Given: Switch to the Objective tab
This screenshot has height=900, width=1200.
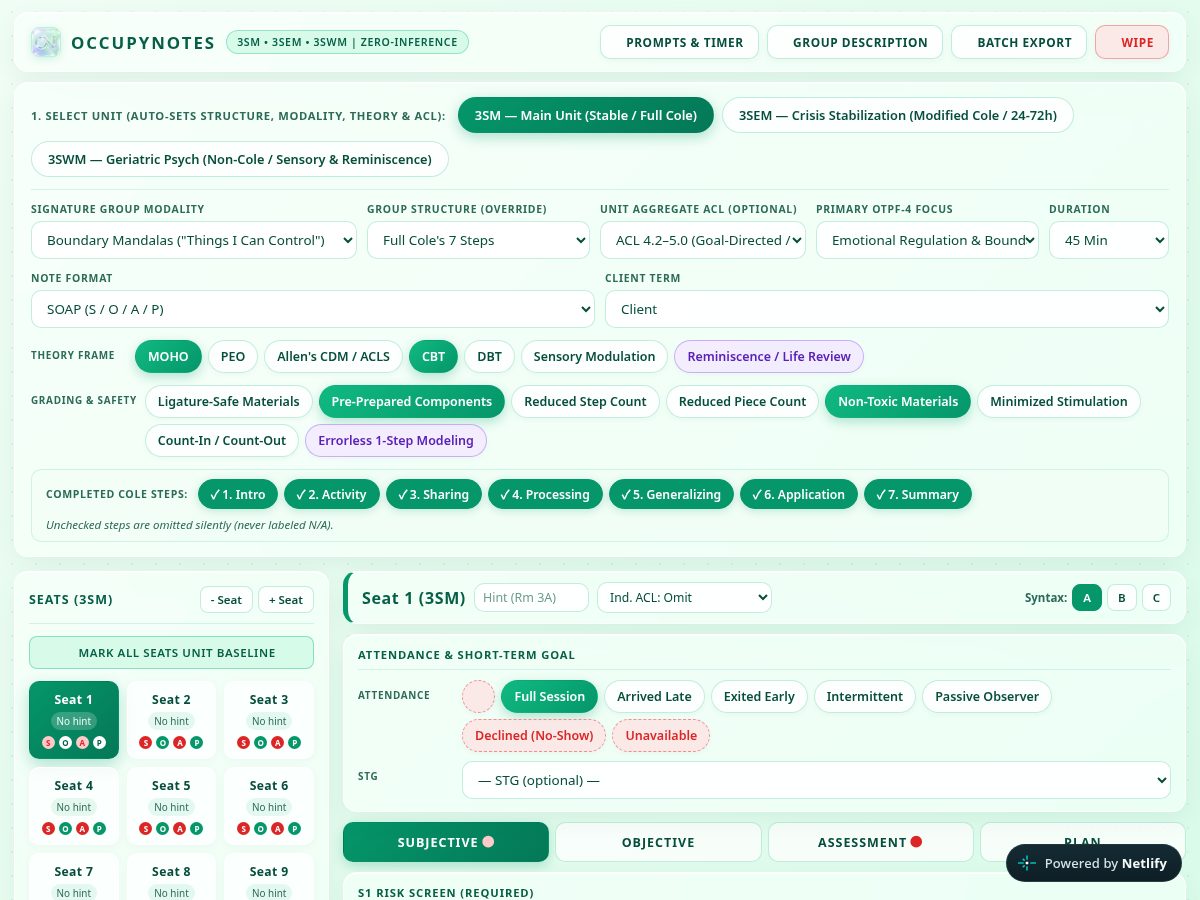Looking at the screenshot, I should (658, 842).
